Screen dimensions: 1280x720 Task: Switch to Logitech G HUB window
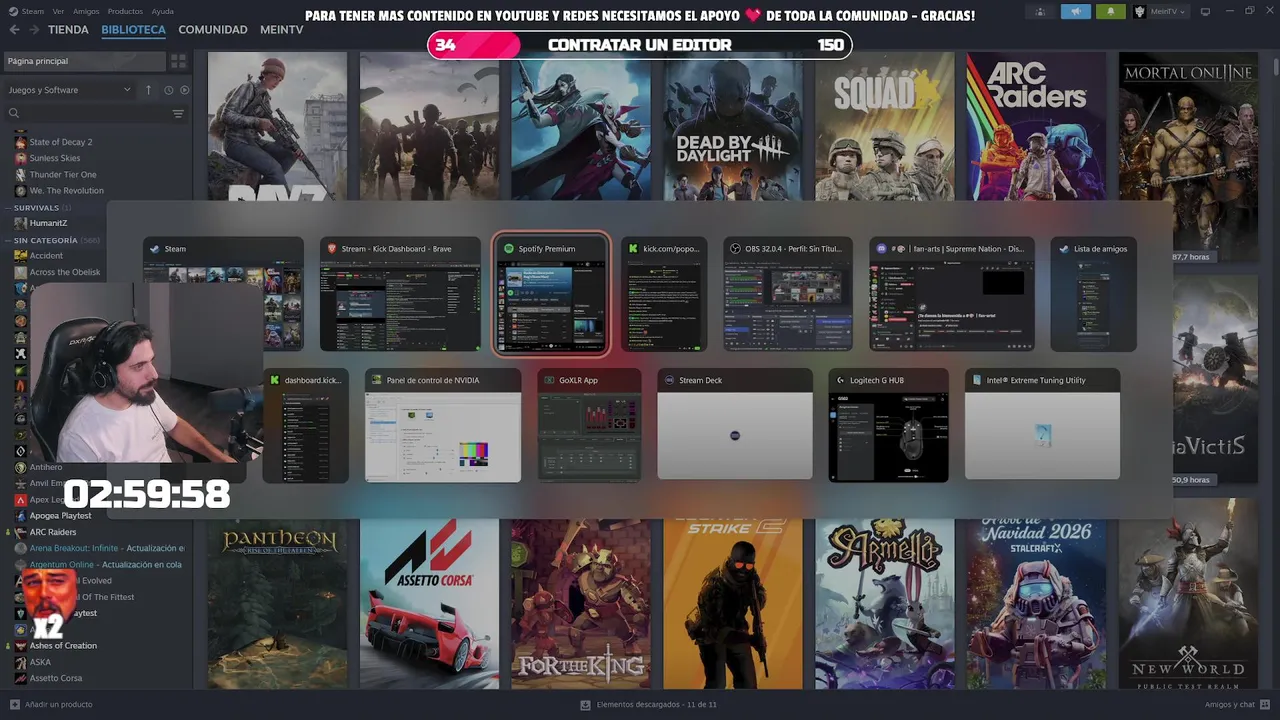click(x=888, y=426)
